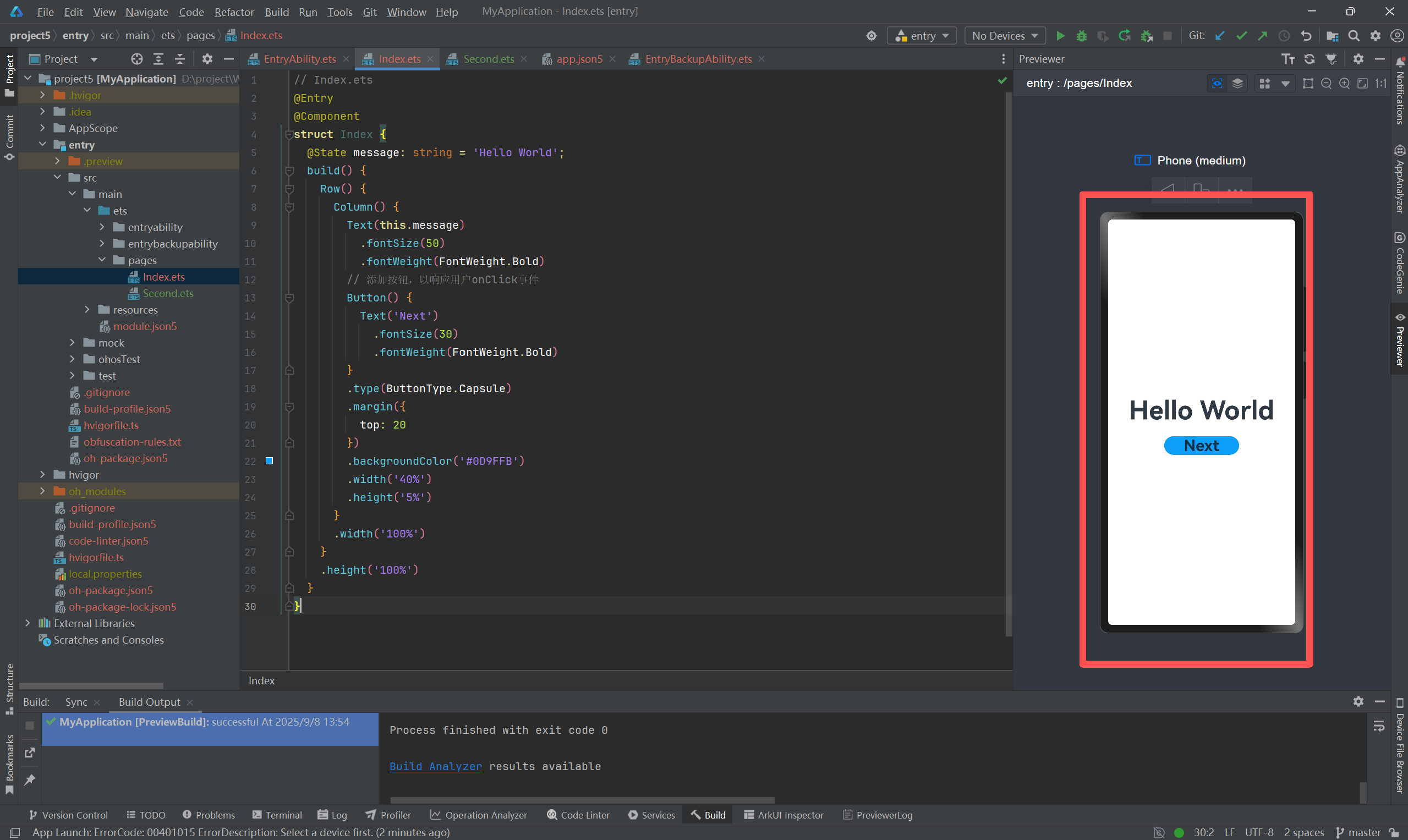
Task: Git commit green checkmark icon
Action: pos(1241,36)
